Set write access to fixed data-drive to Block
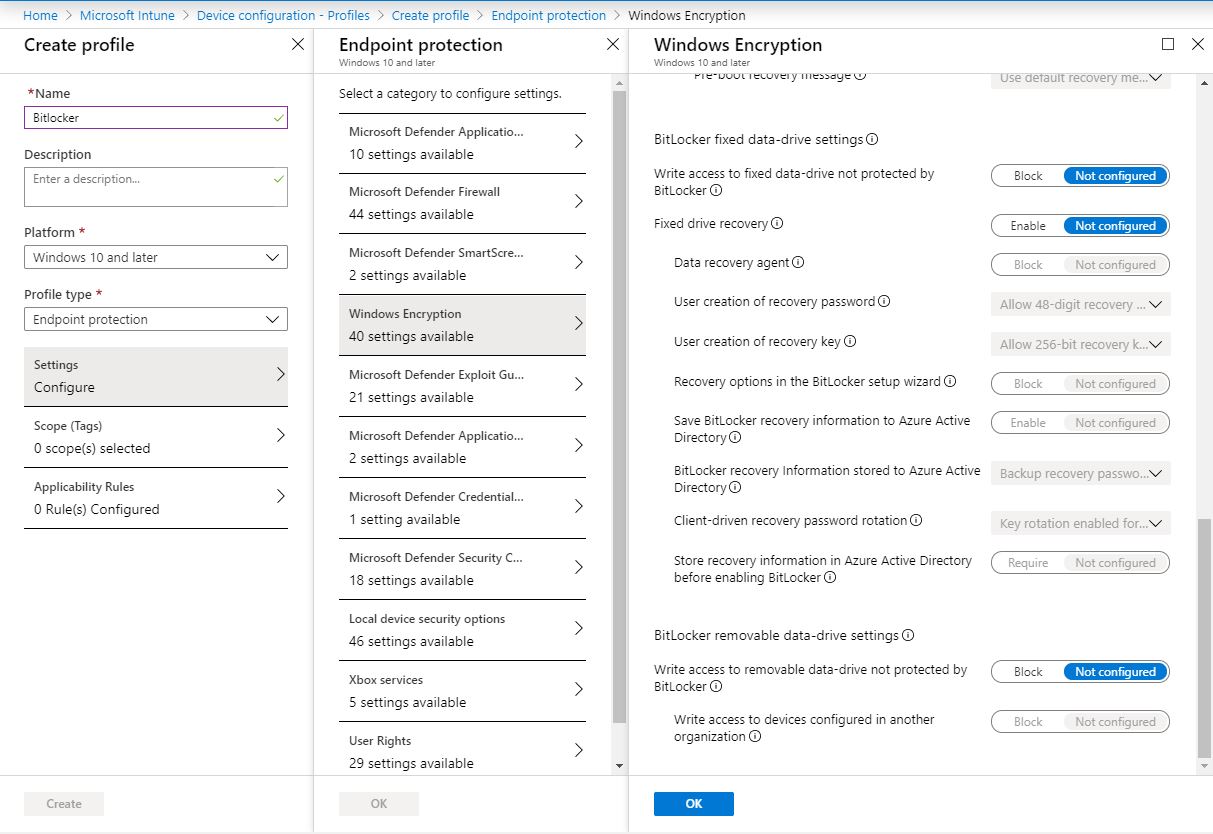 click(1025, 175)
